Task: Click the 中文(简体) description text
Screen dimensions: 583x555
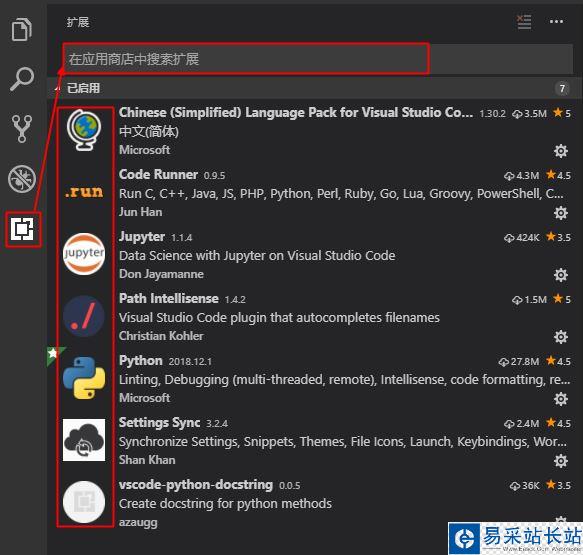Action: coord(149,131)
